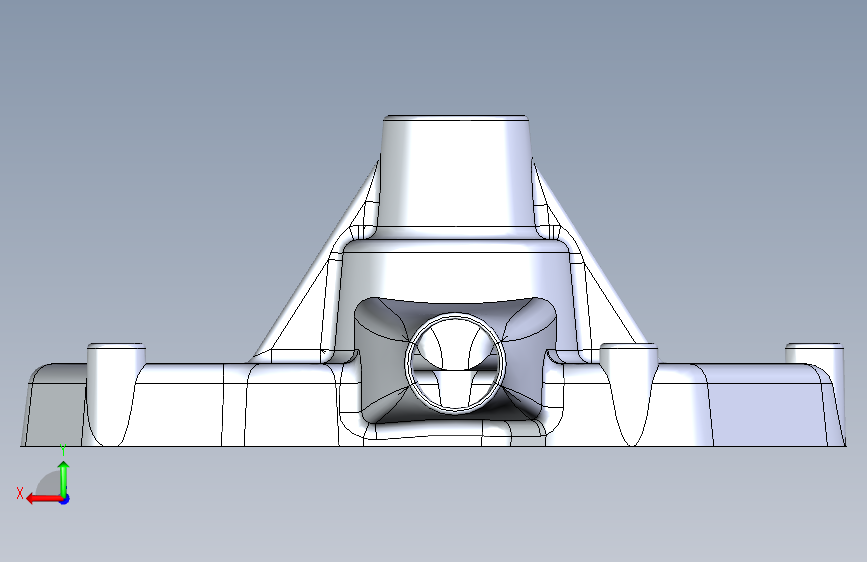Select the circular bore ring at model center

tap(455, 363)
